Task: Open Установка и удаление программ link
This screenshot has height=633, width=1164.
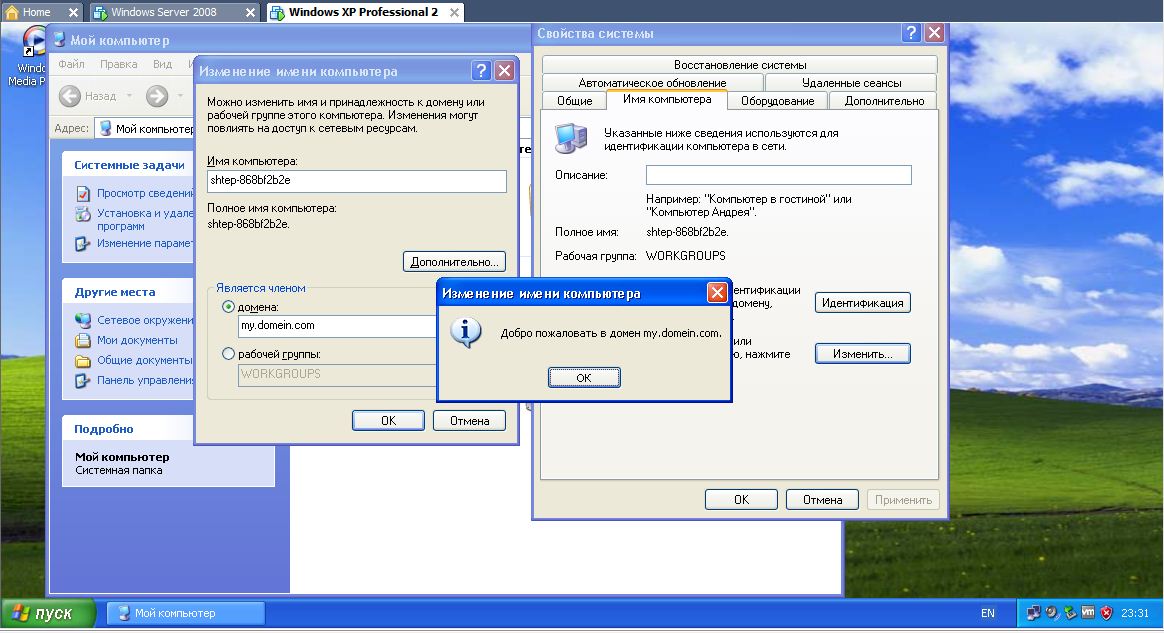Action: pos(146,220)
